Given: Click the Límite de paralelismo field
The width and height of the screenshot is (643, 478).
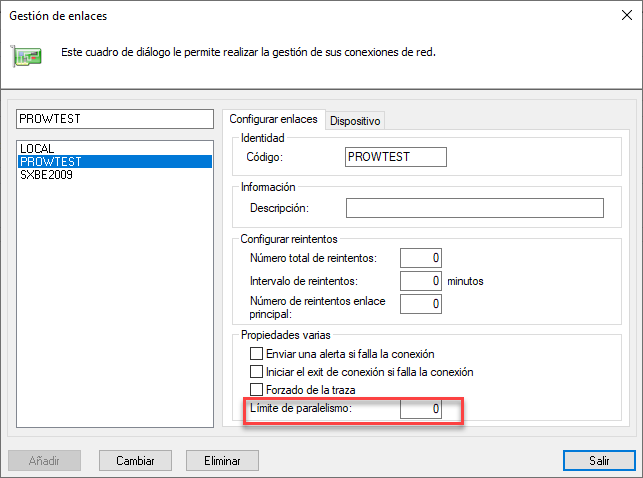Looking at the screenshot, I should pos(421,410).
